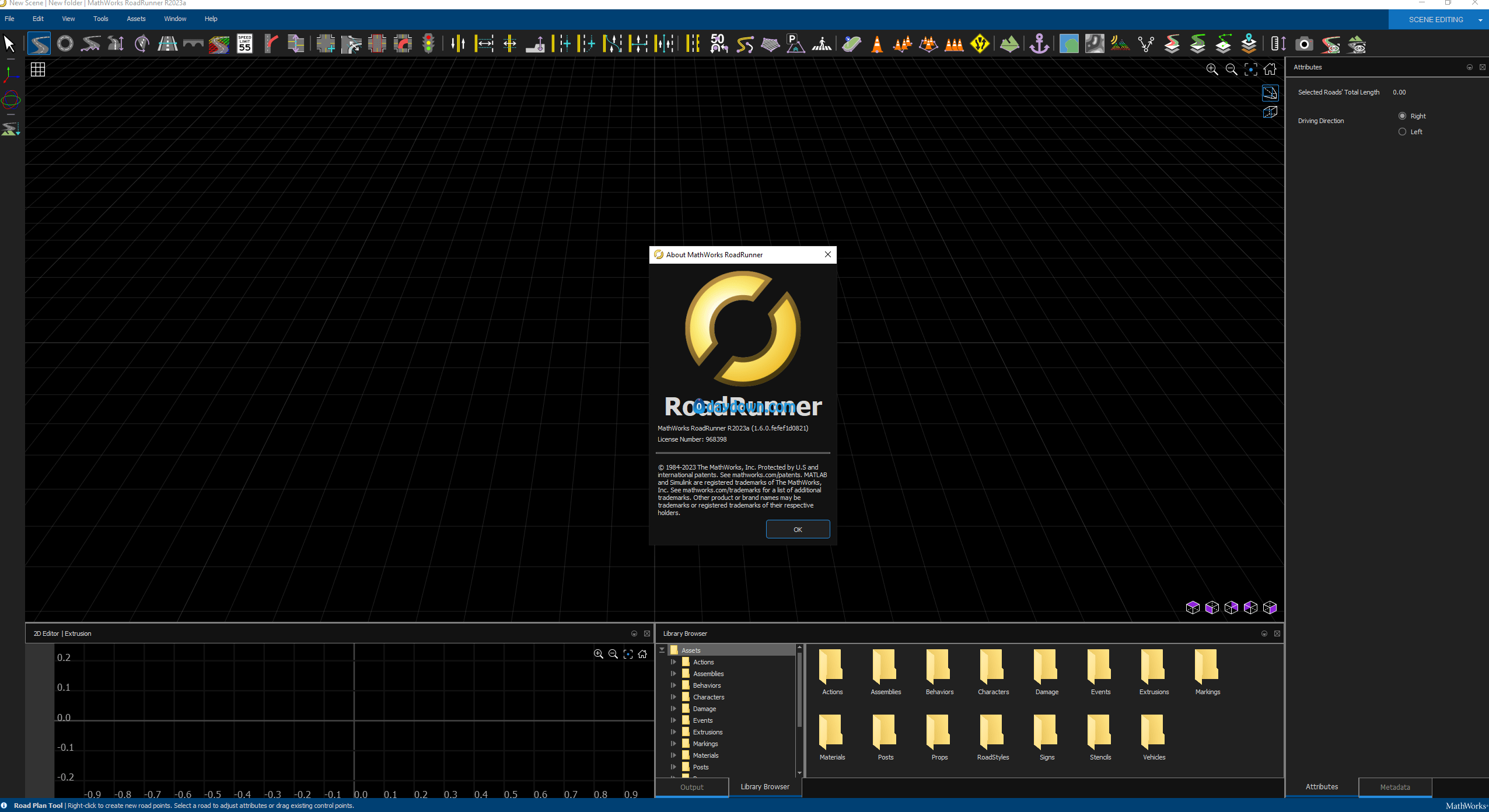Expand the Damage tree folder
The height and width of the screenshot is (812, 1489).
[x=673, y=709]
